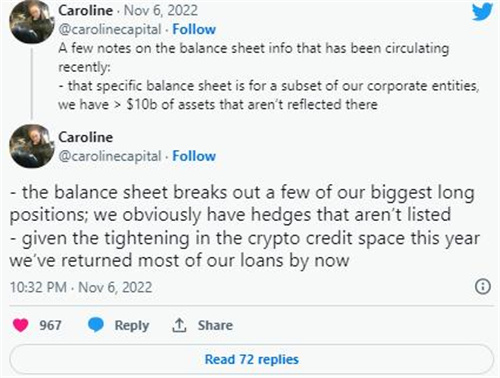Click the Reply label

pos(132,325)
